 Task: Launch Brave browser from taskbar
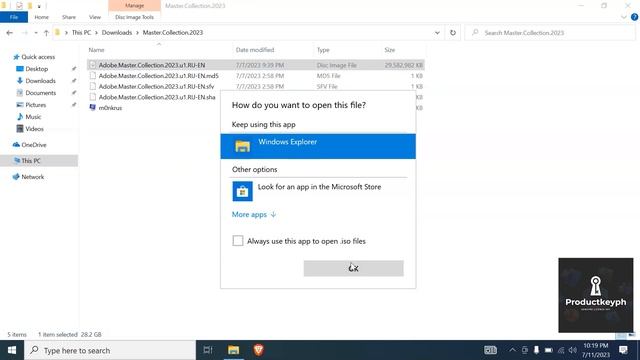pyautogui.click(x=259, y=350)
